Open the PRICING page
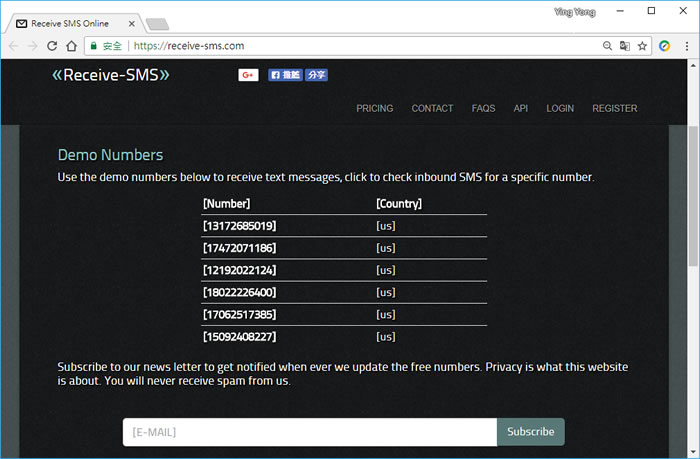Image resolution: width=700 pixels, height=459 pixels. (x=374, y=108)
